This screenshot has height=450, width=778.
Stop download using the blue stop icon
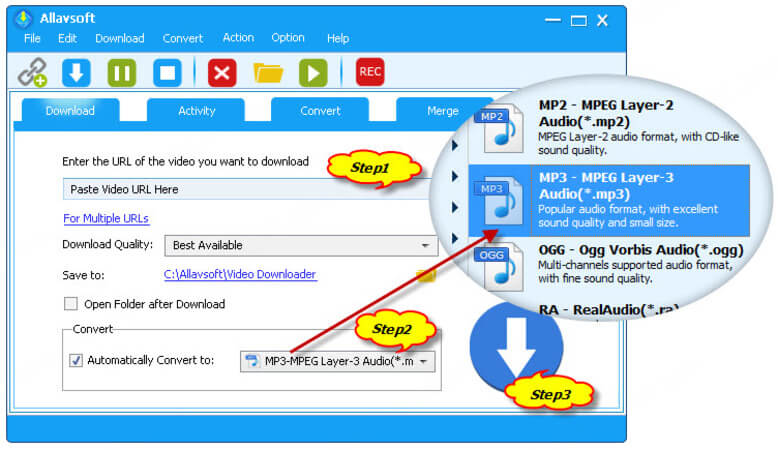[x=167, y=72]
